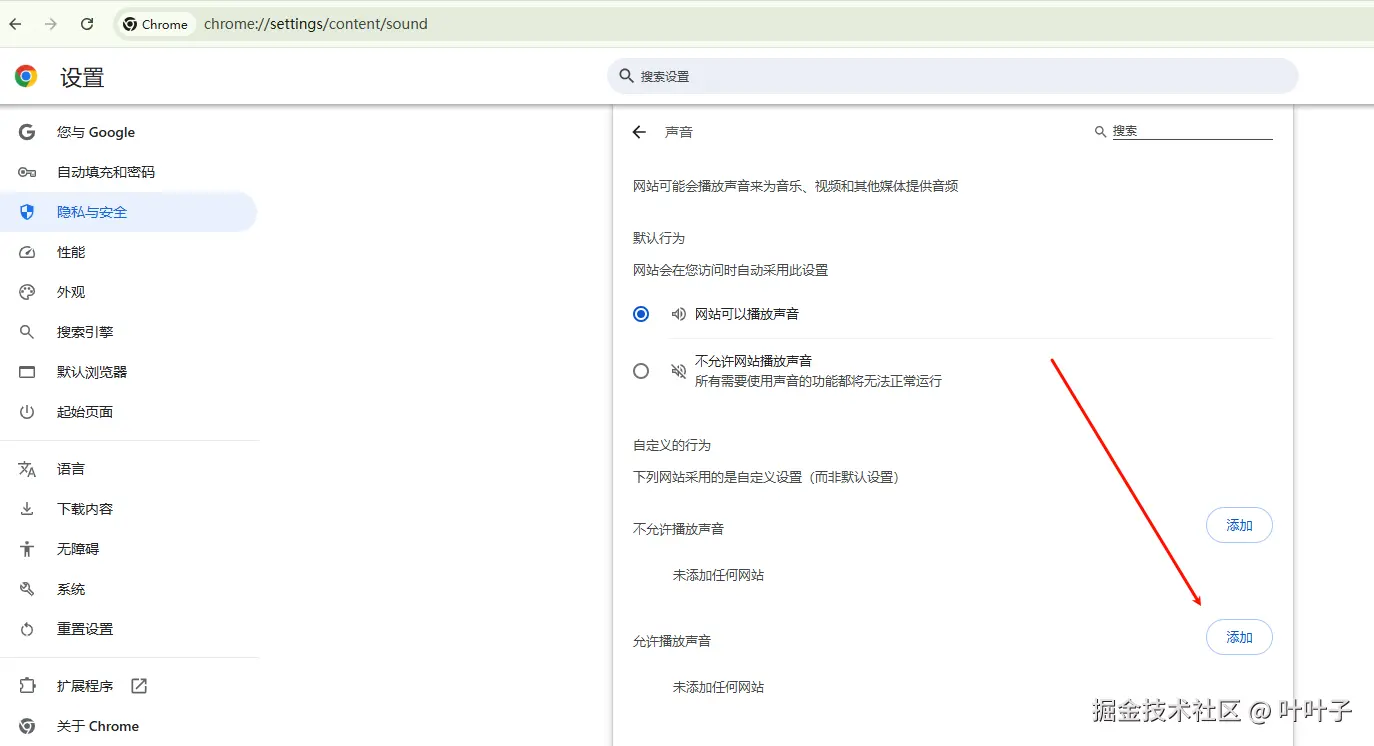Click the Chrome logo beside 设置
This screenshot has width=1374, height=746.
click(x=27, y=76)
